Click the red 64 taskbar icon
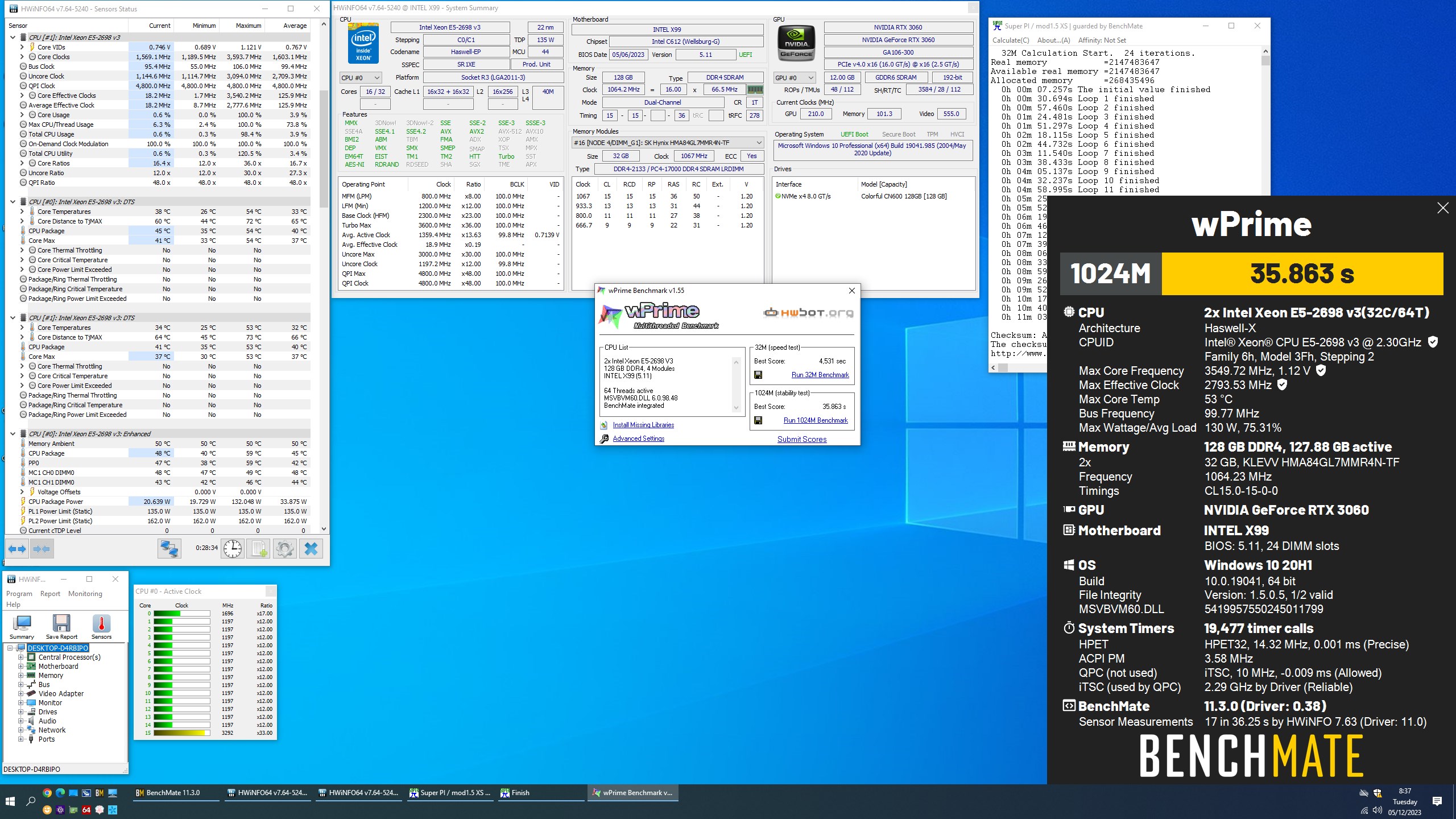 pyautogui.click(x=86, y=810)
